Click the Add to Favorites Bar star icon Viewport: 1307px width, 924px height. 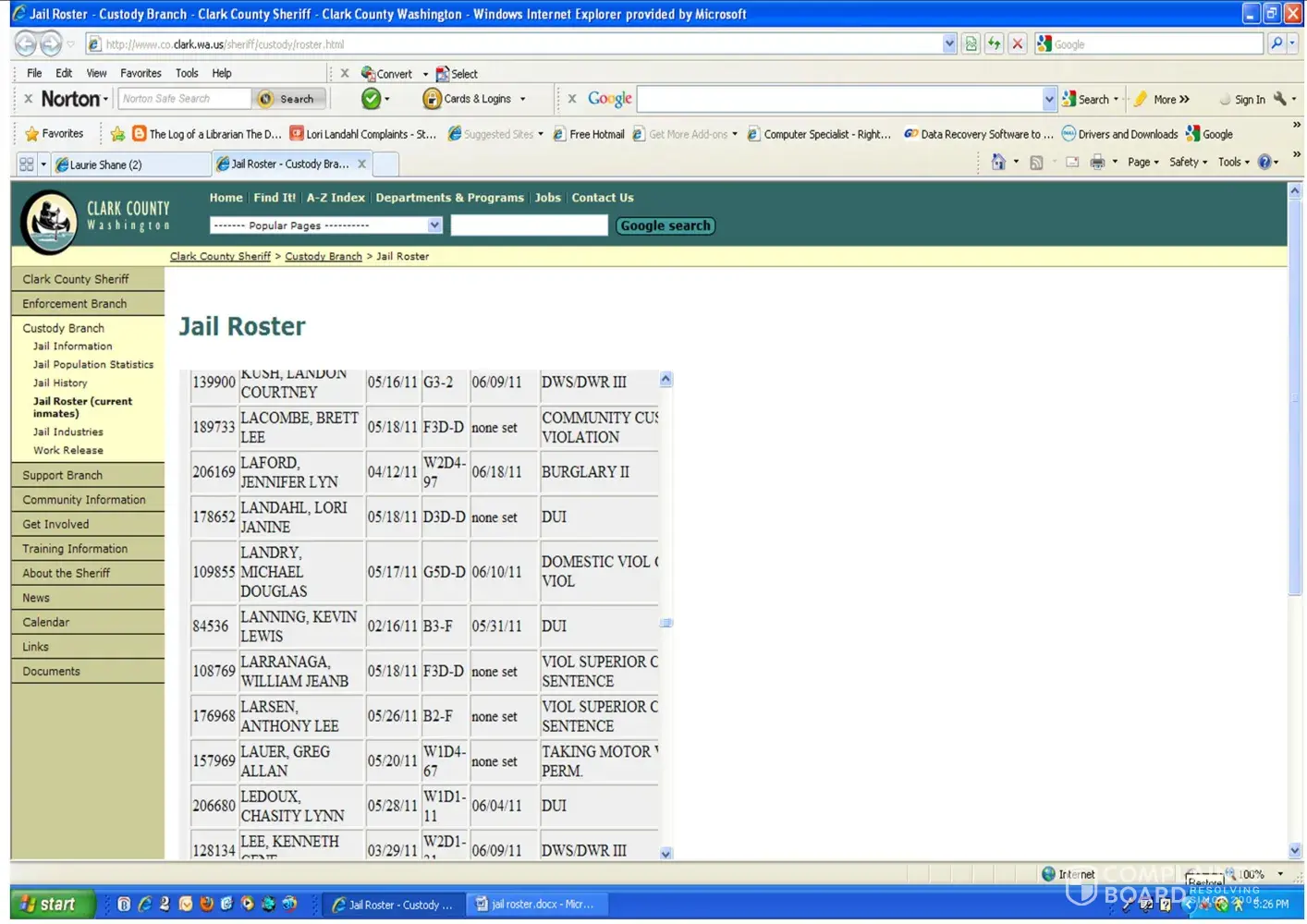[117, 134]
